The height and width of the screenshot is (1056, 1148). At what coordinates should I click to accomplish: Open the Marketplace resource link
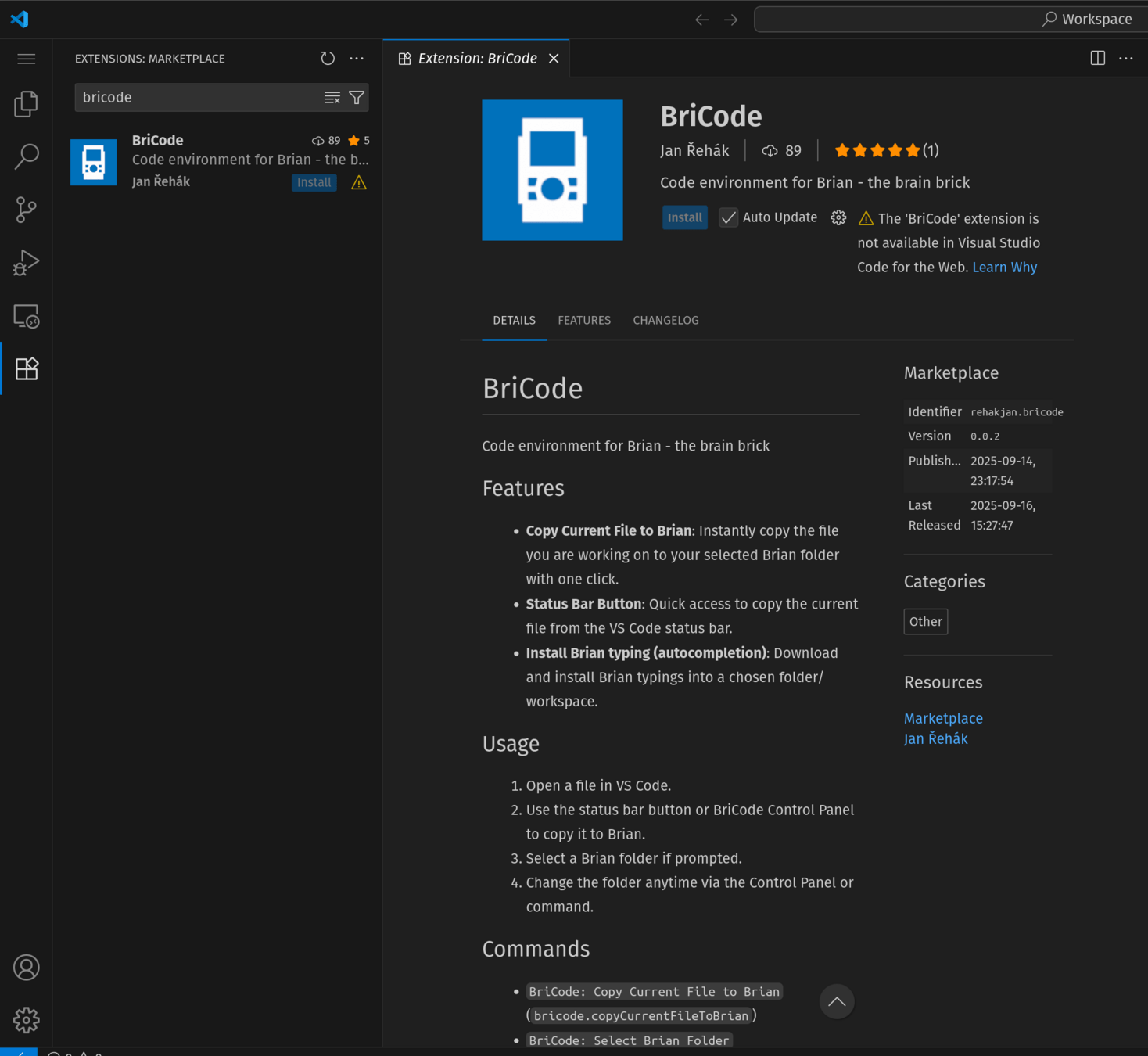(x=943, y=718)
